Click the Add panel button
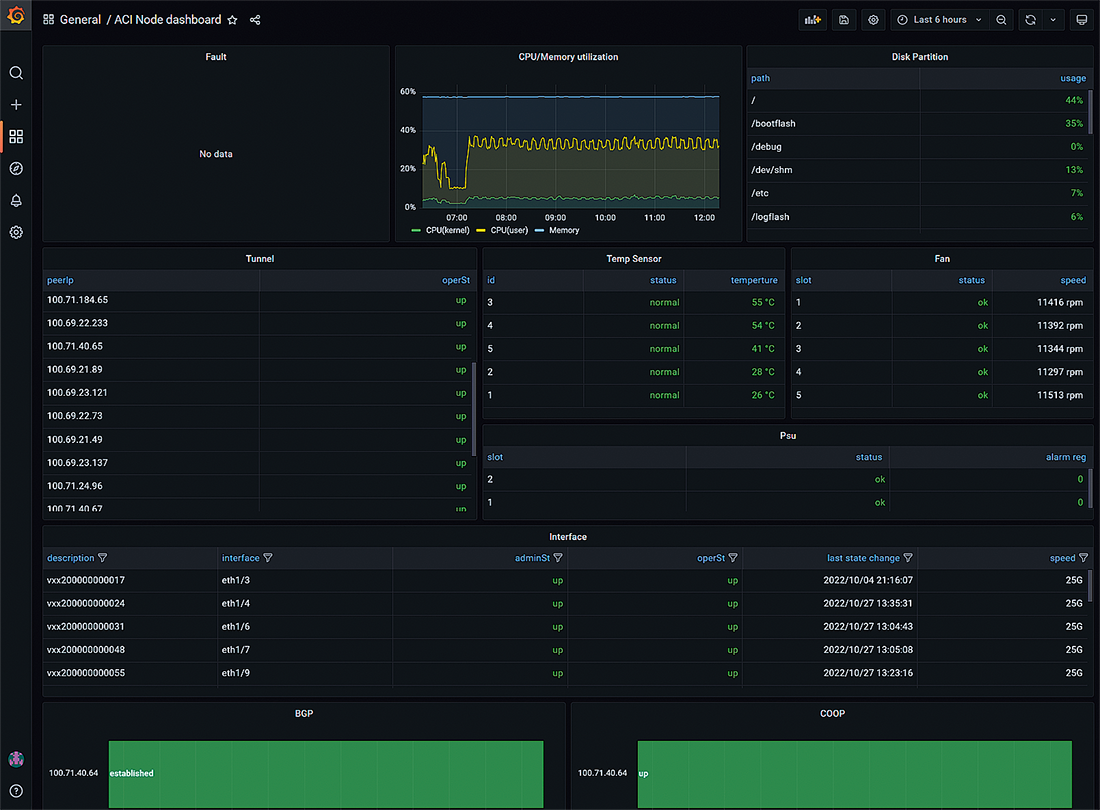The width and height of the screenshot is (1100, 810). (813, 20)
